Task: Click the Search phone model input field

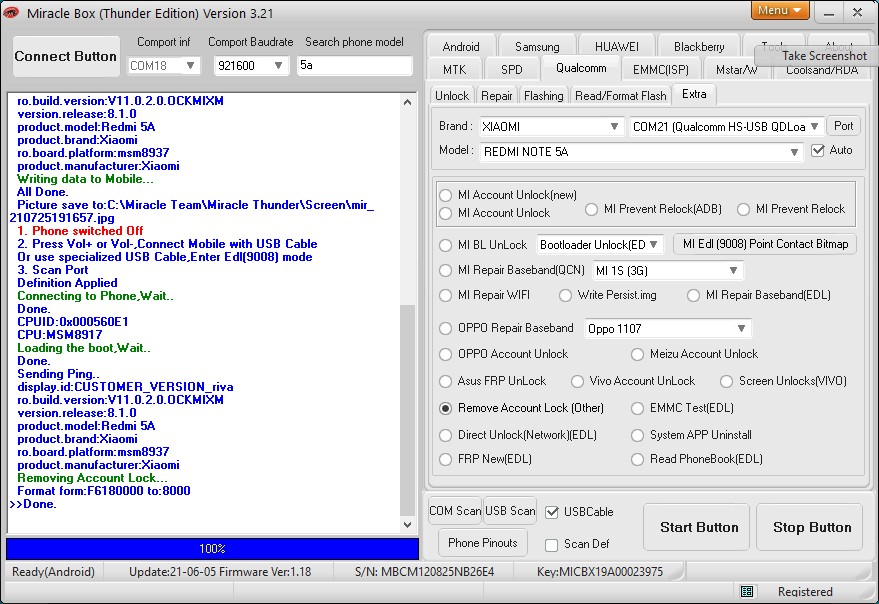Action: click(354, 66)
